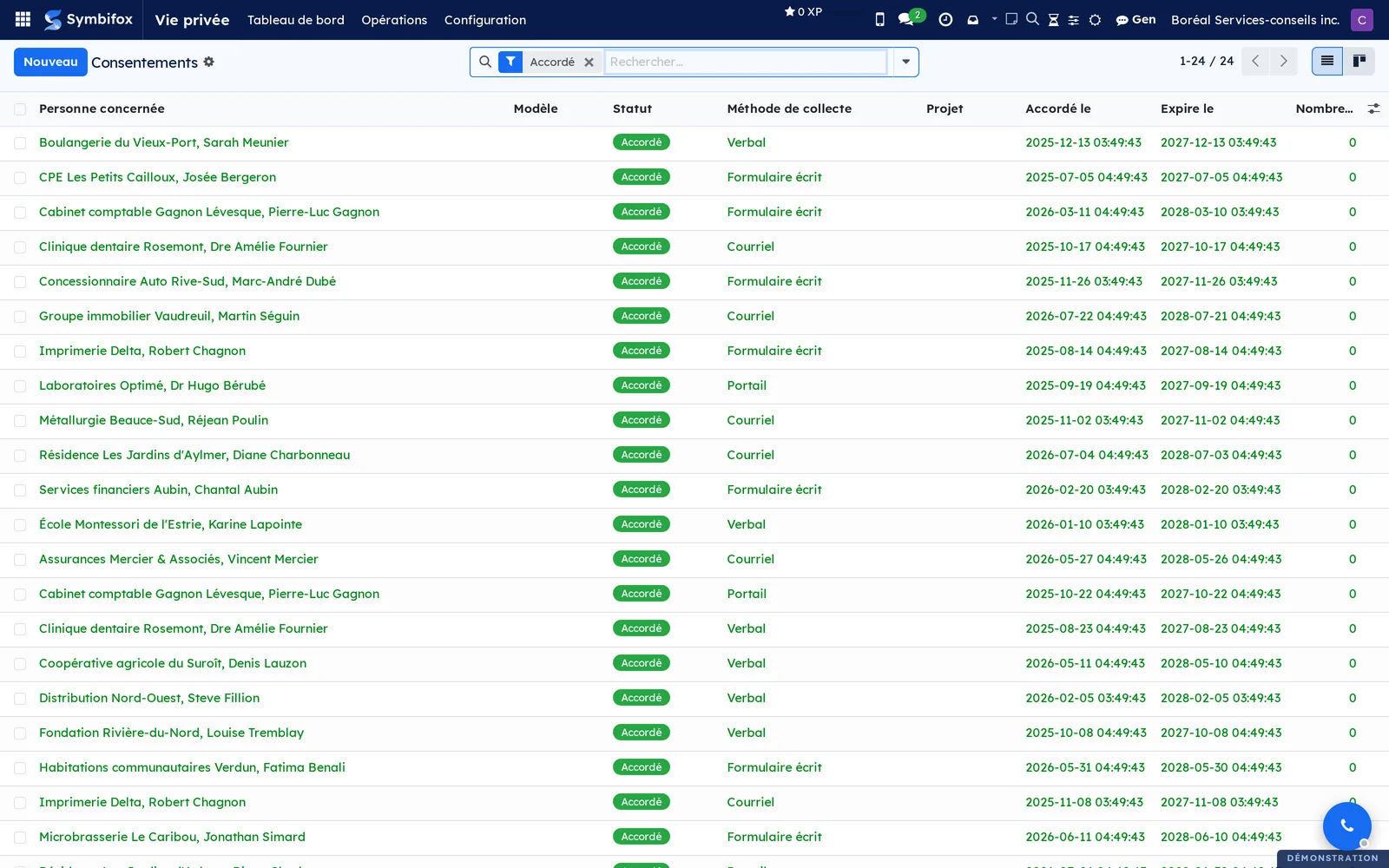The width and height of the screenshot is (1389, 868).
Task: Toggle the search options dropdown arrow
Action: (905, 62)
